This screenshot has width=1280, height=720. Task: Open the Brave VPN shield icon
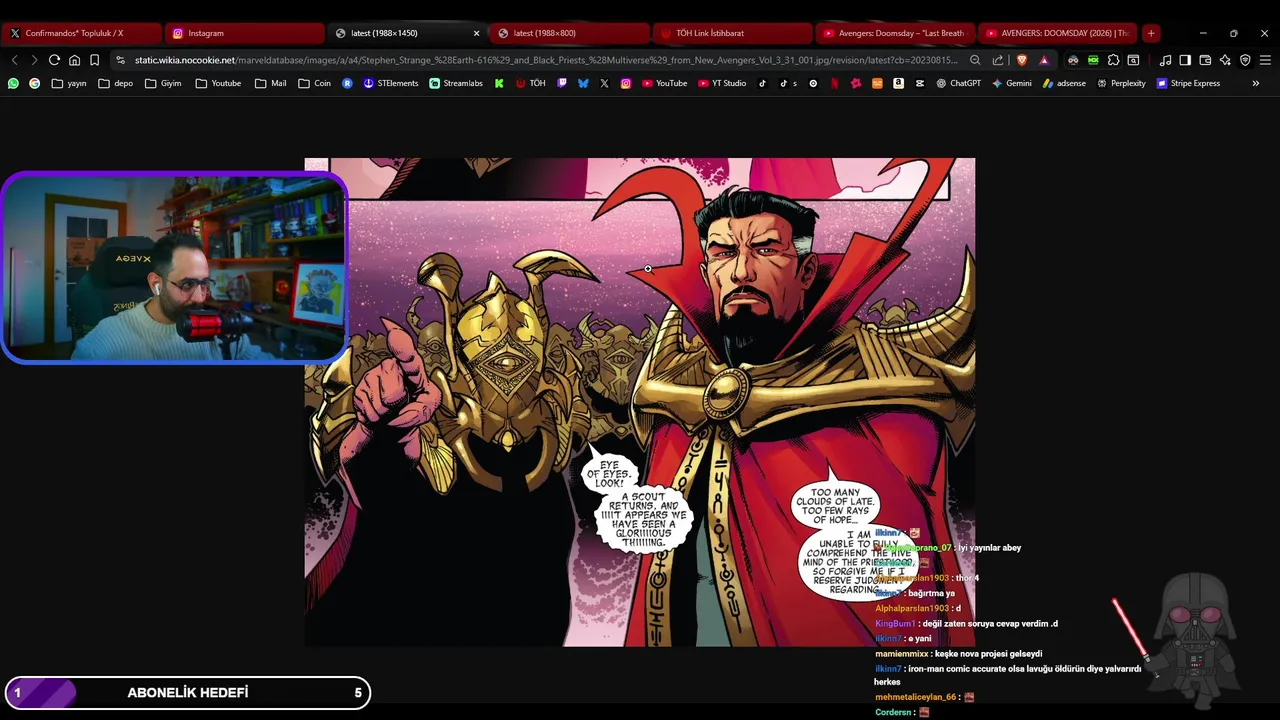tap(1245, 60)
